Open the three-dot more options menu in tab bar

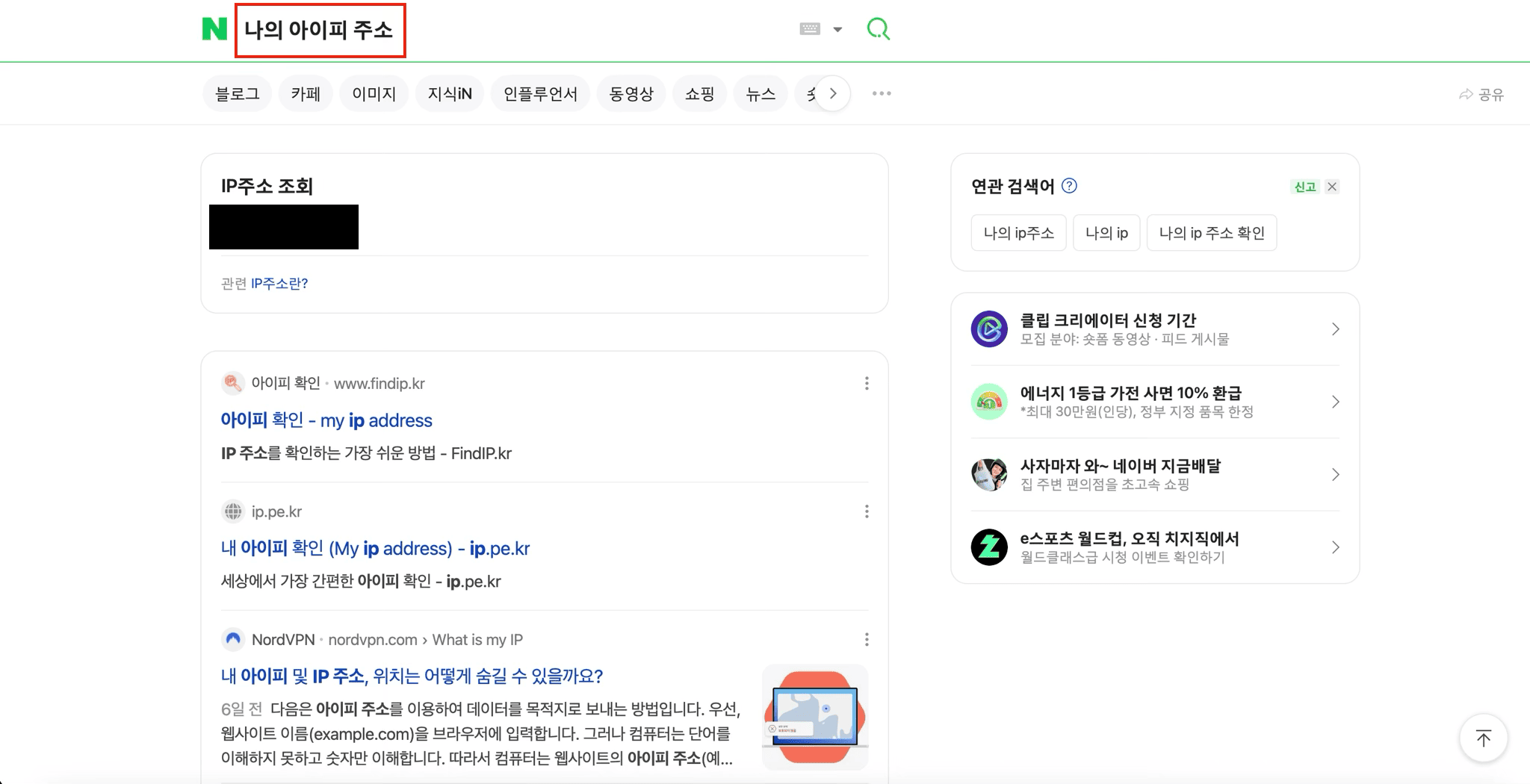coord(882,93)
